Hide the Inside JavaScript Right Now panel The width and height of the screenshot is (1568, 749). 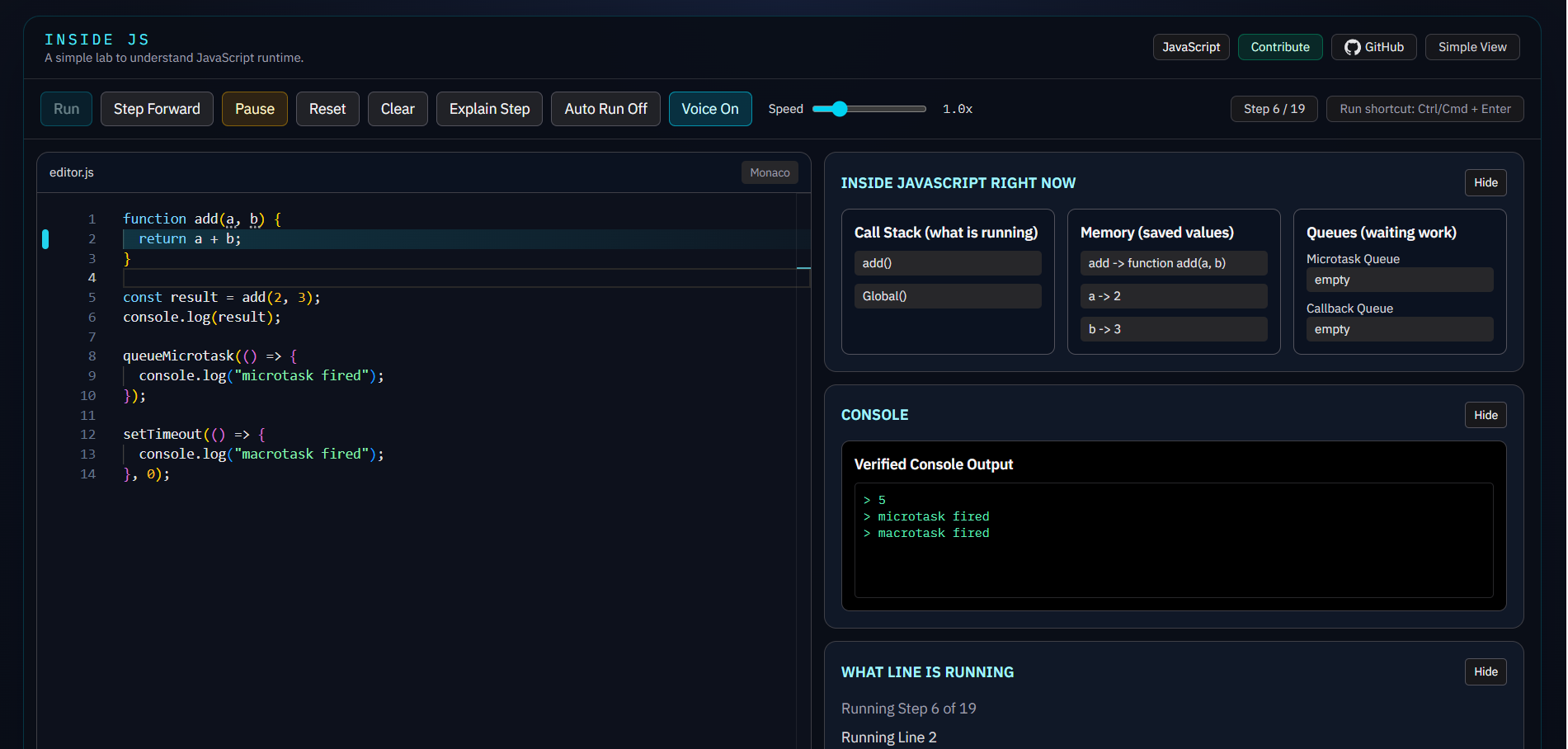click(x=1485, y=182)
